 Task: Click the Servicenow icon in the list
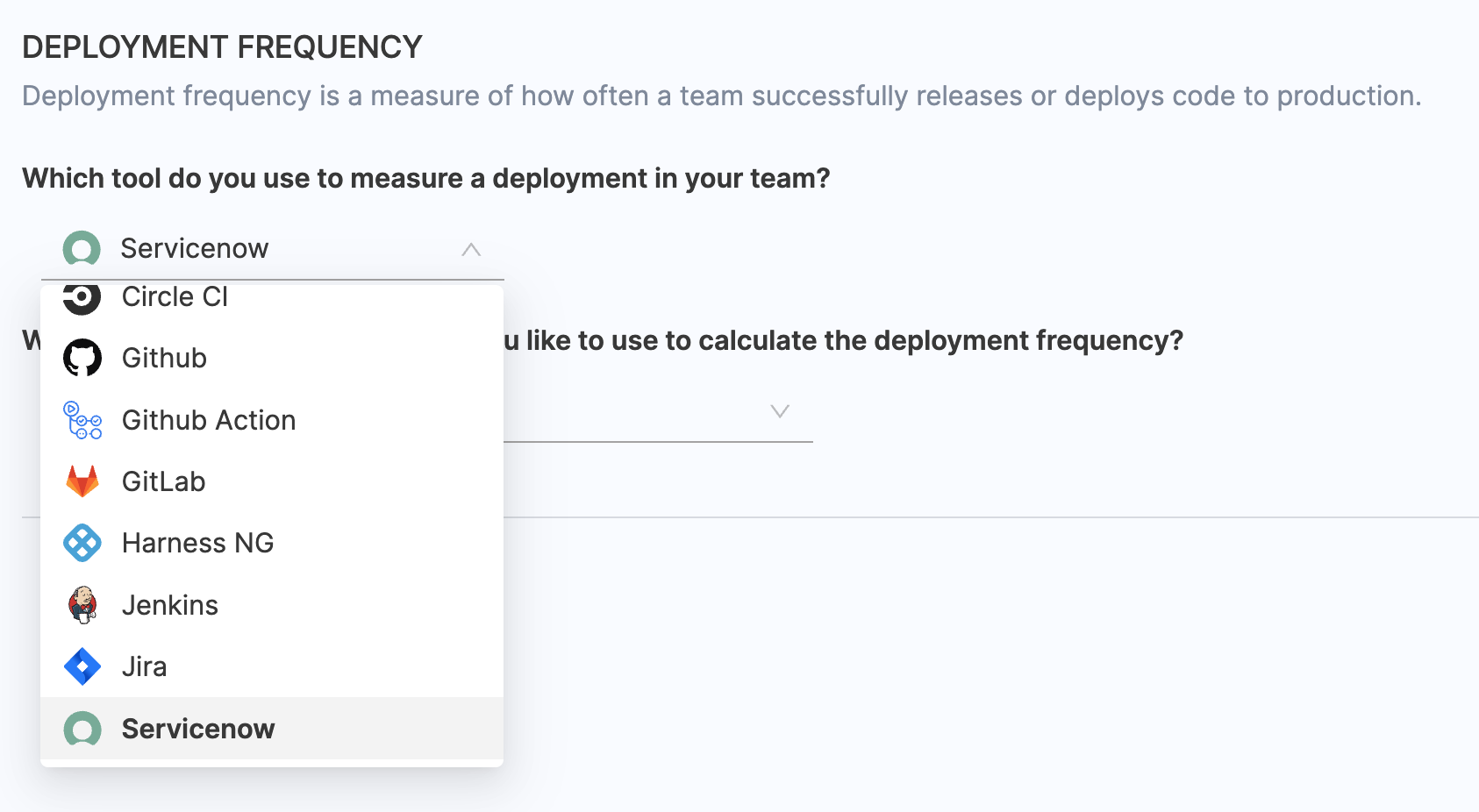pos(82,729)
